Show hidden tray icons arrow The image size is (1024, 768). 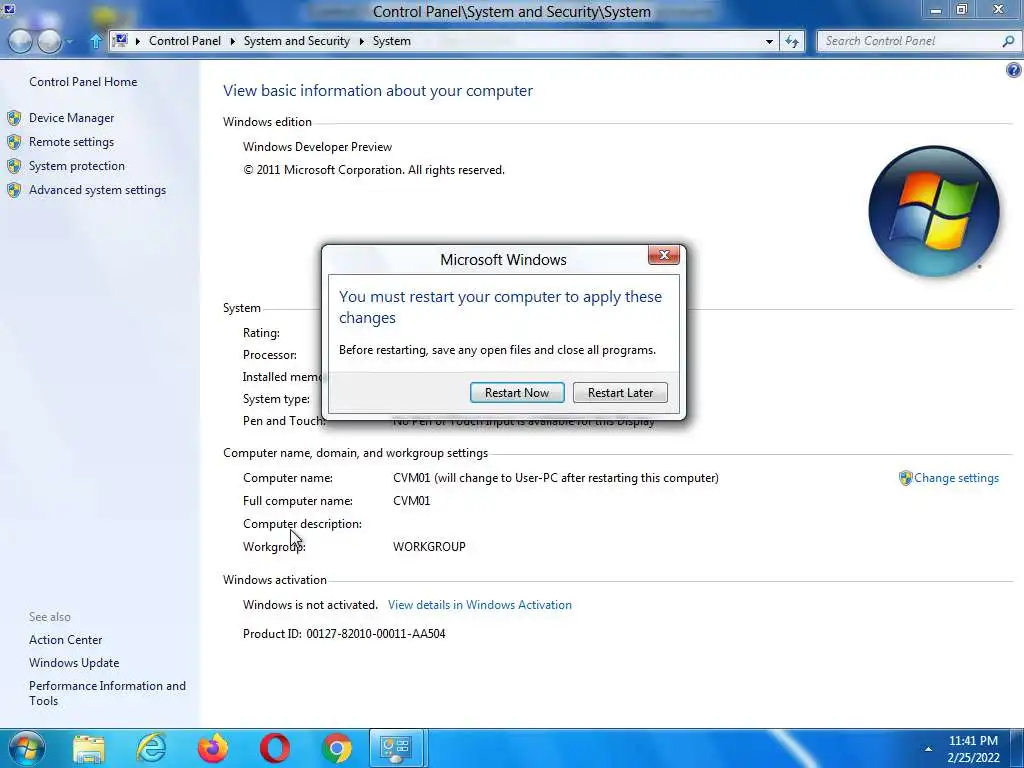click(928, 749)
